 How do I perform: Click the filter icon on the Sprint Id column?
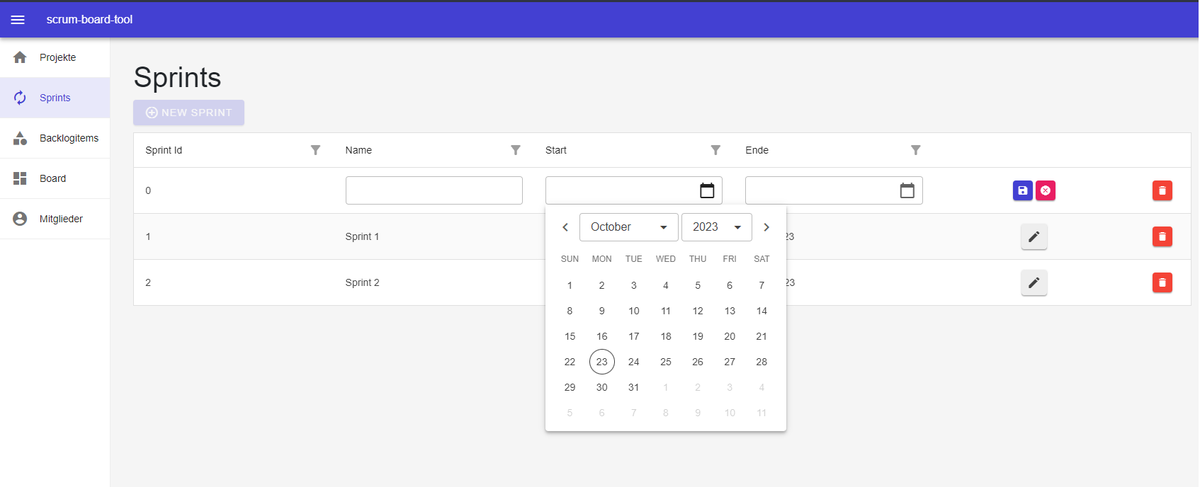[x=316, y=150]
